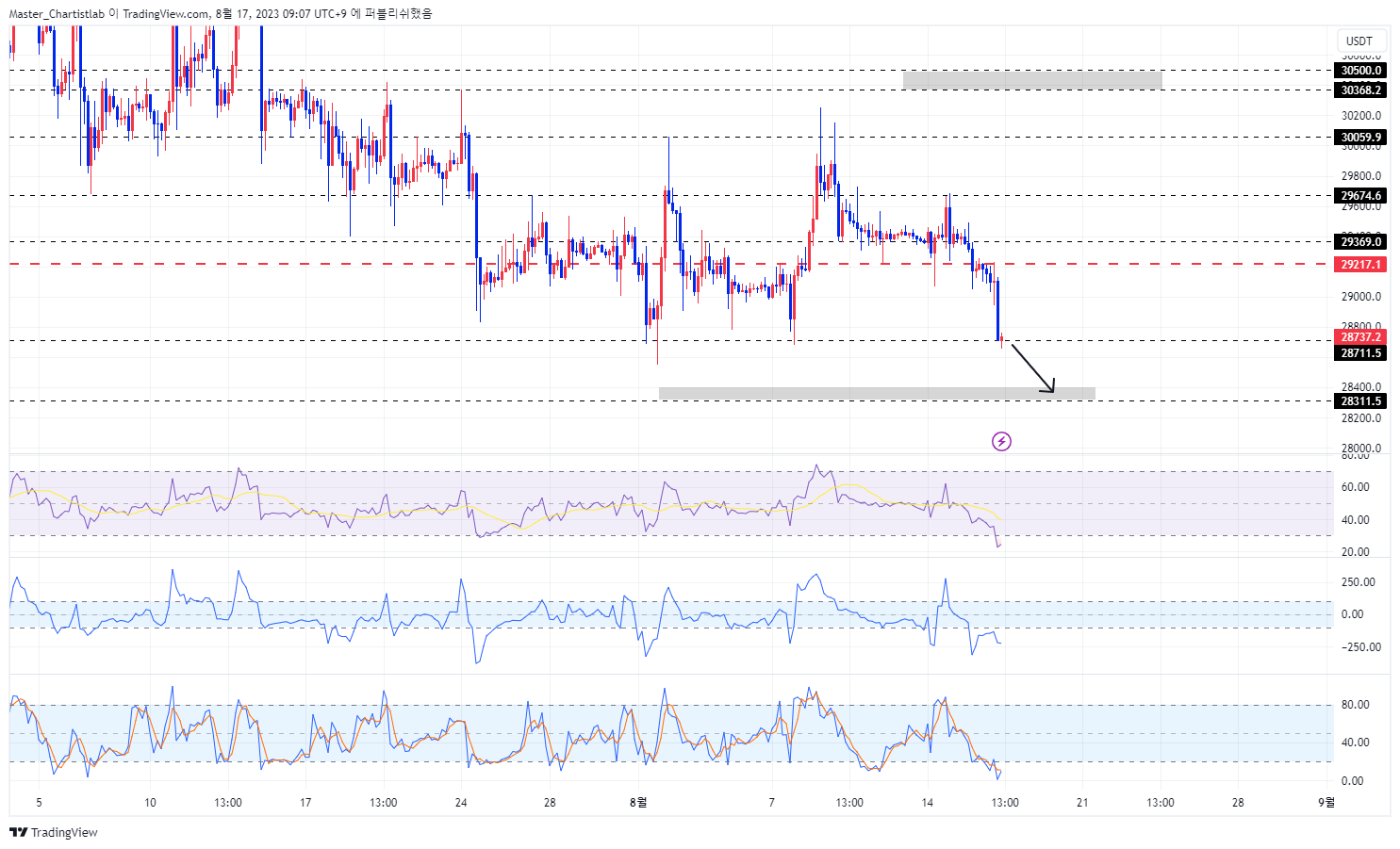Select the 29369.0 price level label
1400x849 pixels.
(x=1361, y=241)
